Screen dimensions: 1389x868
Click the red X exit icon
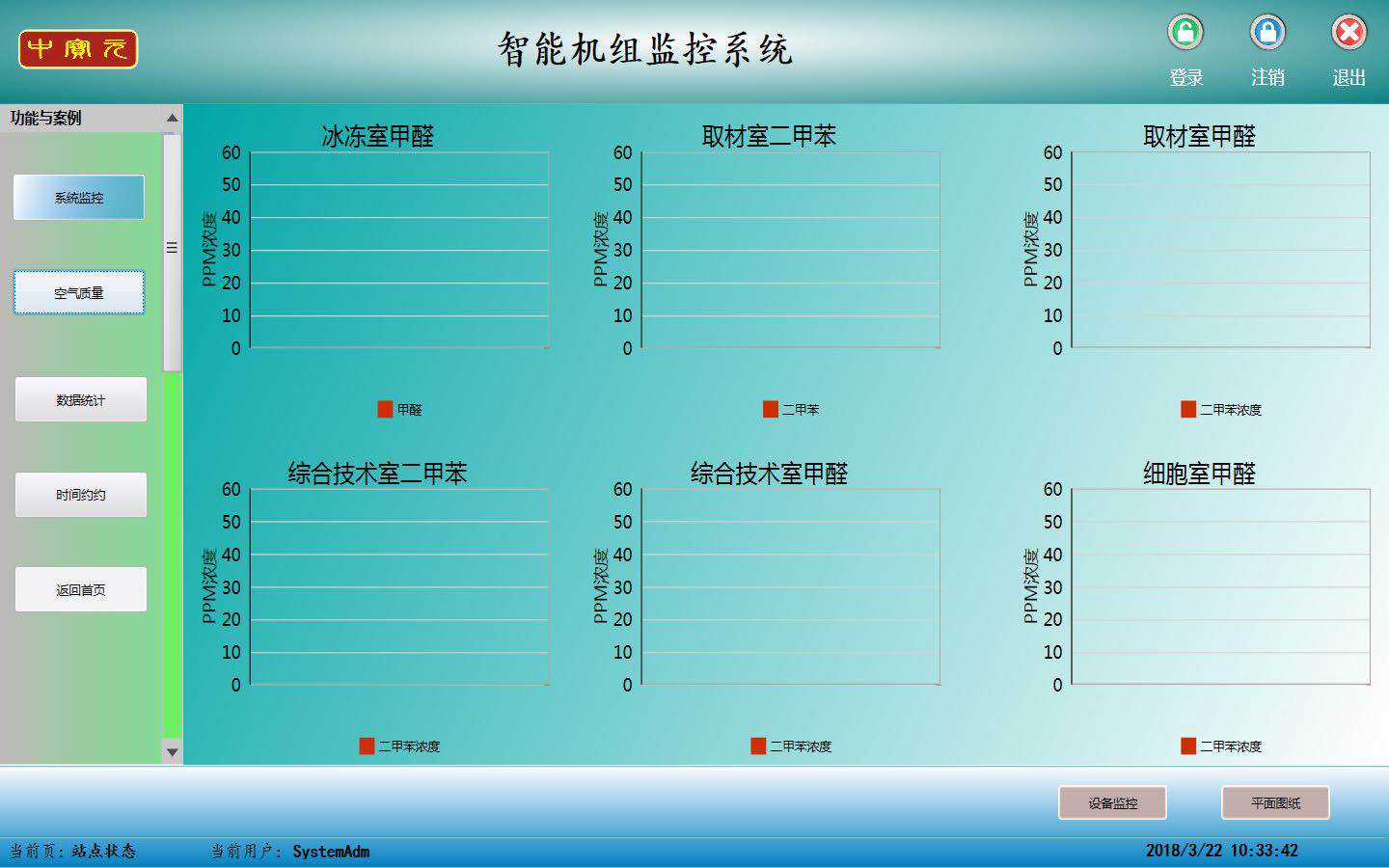pos(1348,33)
